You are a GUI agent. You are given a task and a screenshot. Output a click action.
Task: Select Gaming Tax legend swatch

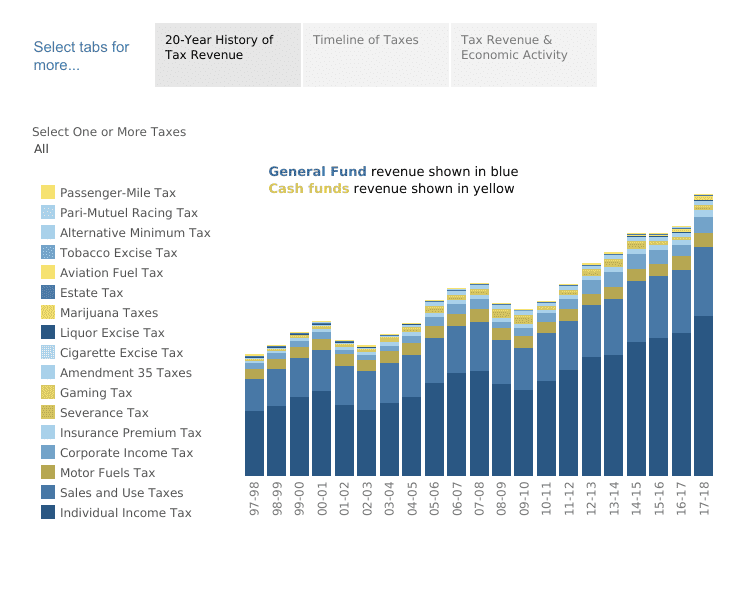[x=48, y=393]
